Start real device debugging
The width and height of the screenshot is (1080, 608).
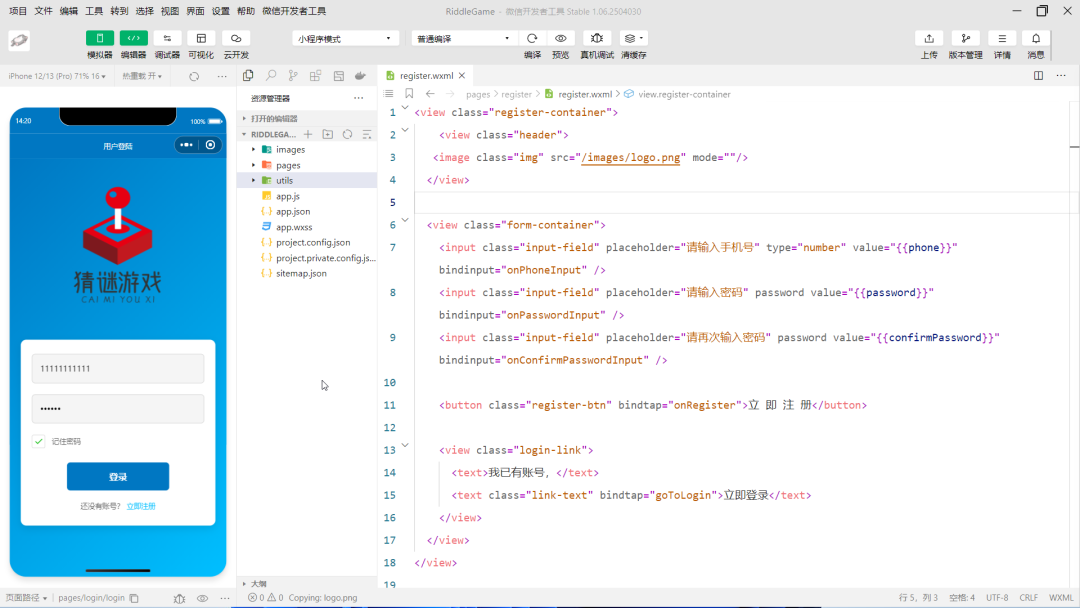596,39
